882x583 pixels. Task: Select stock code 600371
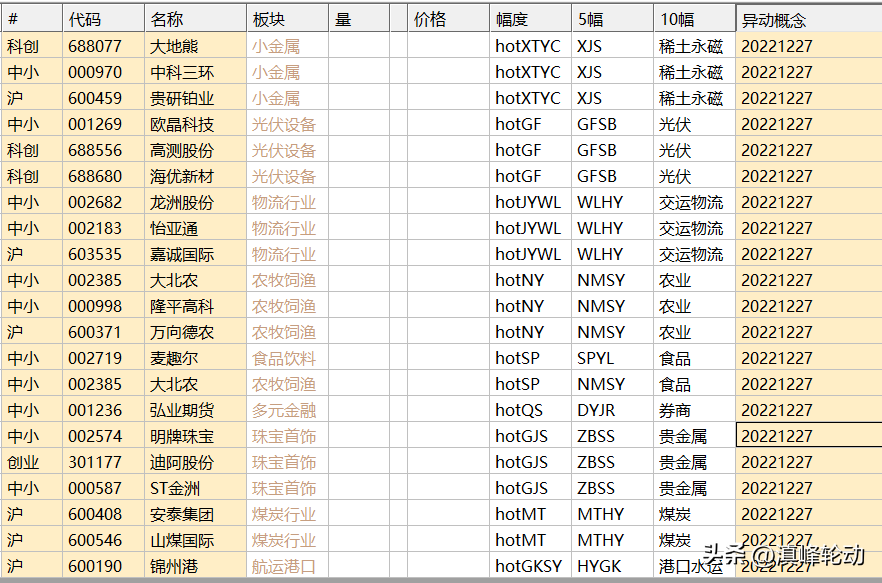click(x=104, y=332)
